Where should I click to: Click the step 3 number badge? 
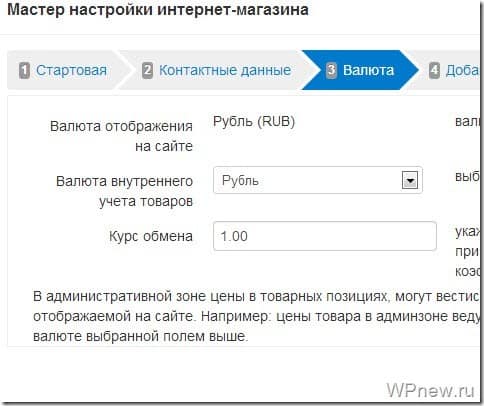(331, 71)
